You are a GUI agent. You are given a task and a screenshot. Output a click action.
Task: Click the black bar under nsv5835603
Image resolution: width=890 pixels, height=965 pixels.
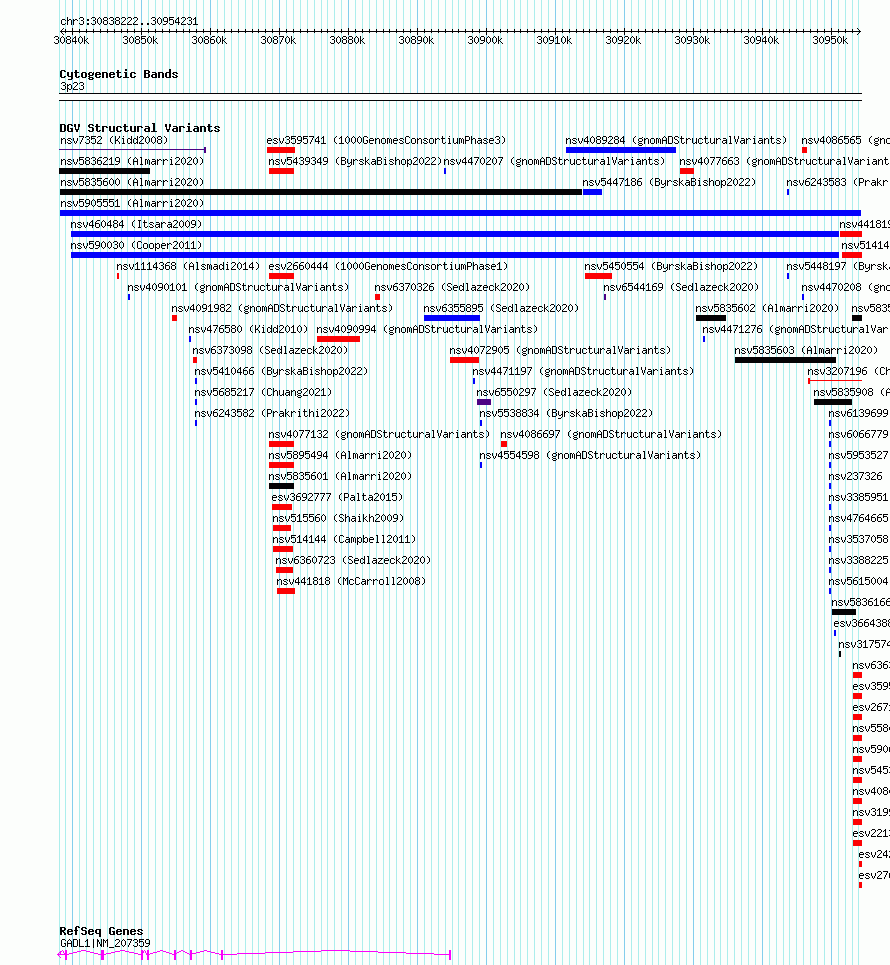point(785,360)
